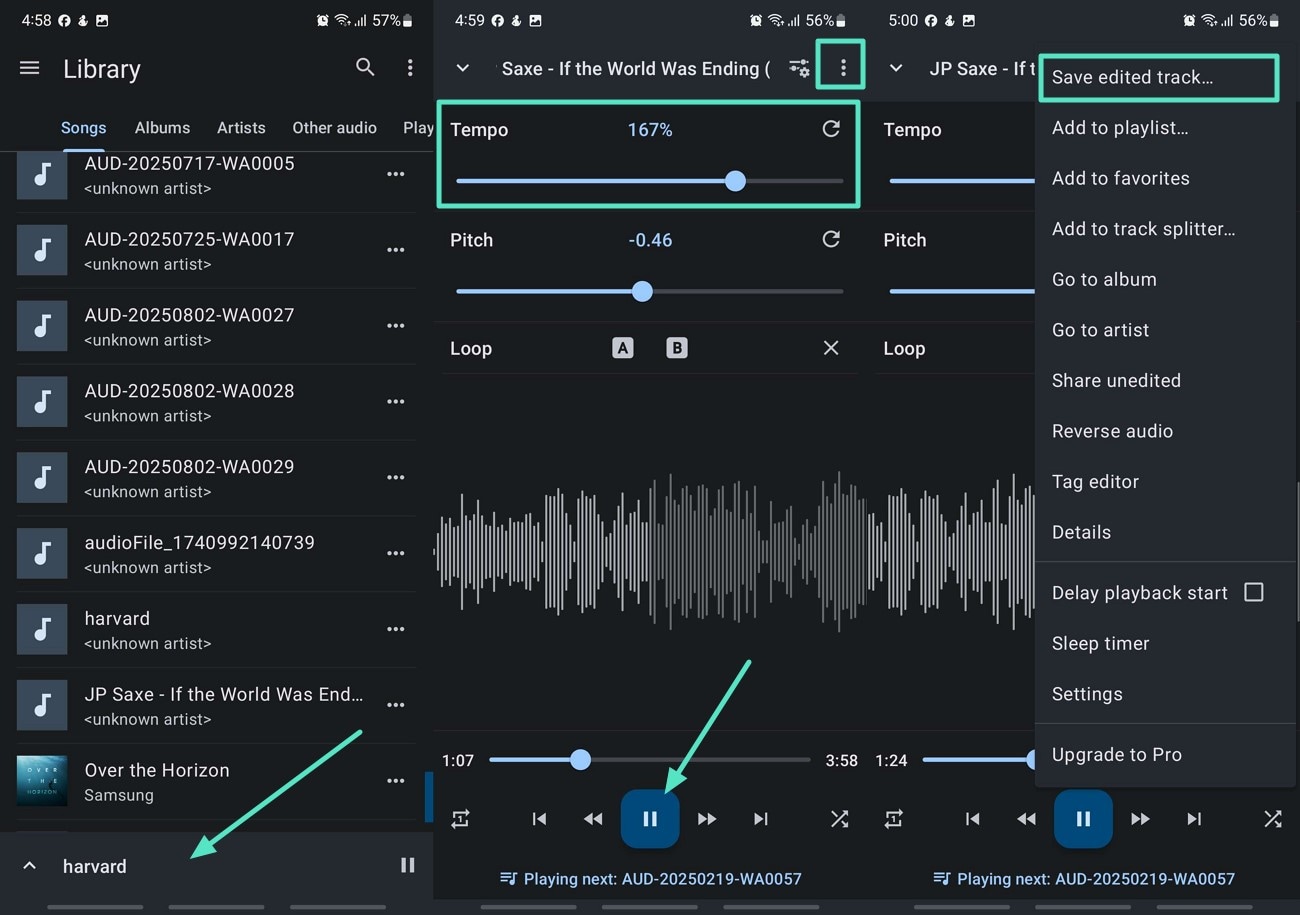Tap Over the Horizon album thumbnail
Image resolution: width=1300 pixels, height=915 pixels.
click(42, 781)
